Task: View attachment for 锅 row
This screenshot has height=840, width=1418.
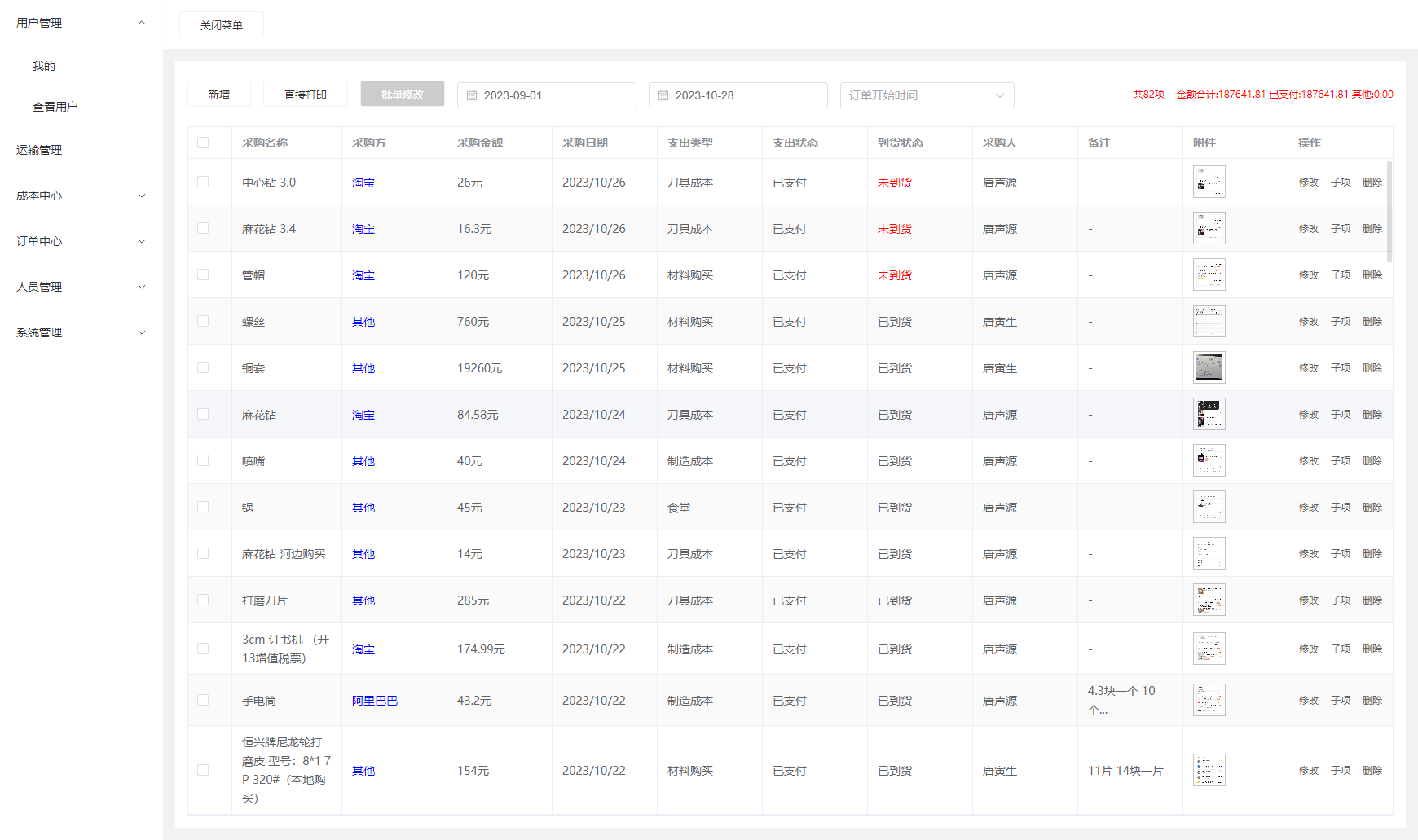Action: point(1209,507)
